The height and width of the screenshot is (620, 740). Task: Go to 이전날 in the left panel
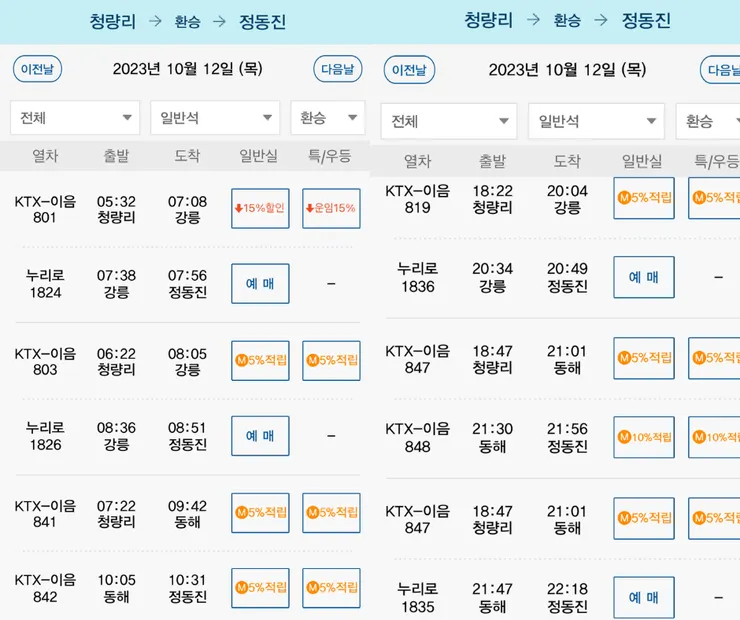[x=36, y=69]
